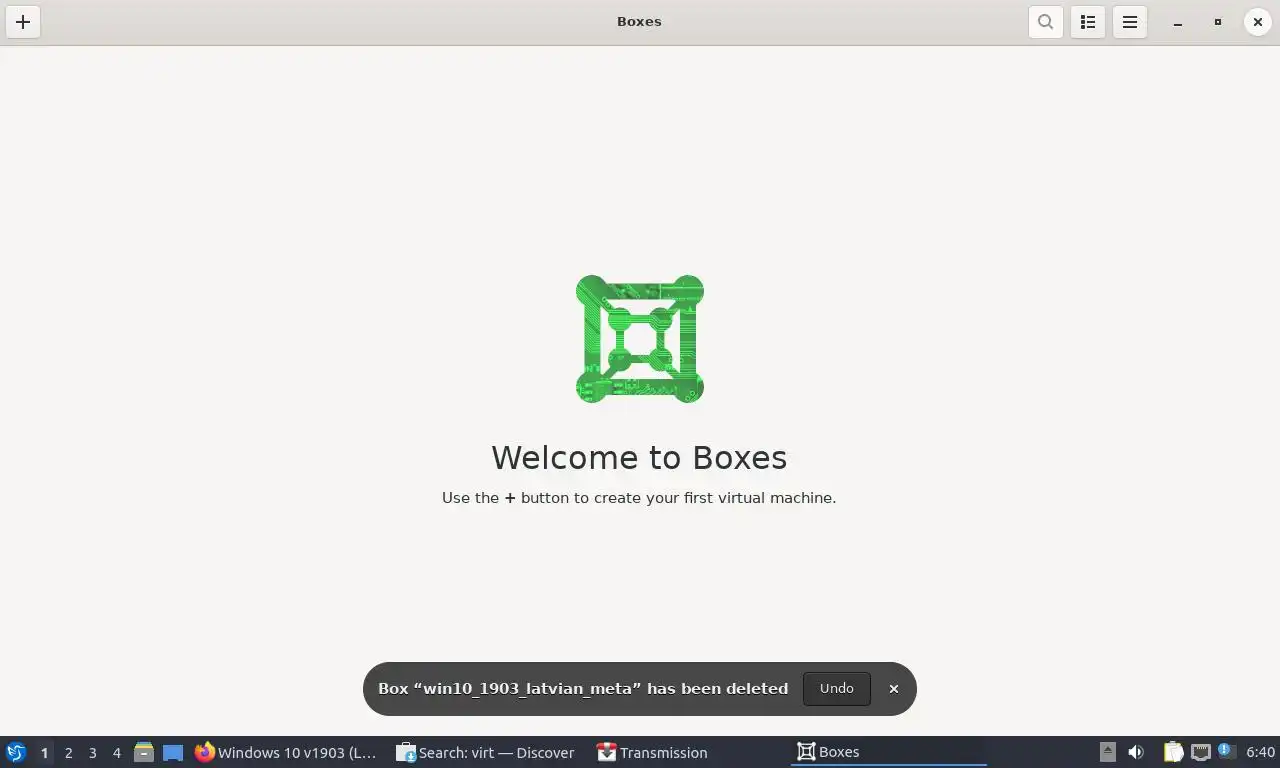Select Boxes taskbar entry
The width and height of the screenshot is (1280, 768).
tap(889, 752)
